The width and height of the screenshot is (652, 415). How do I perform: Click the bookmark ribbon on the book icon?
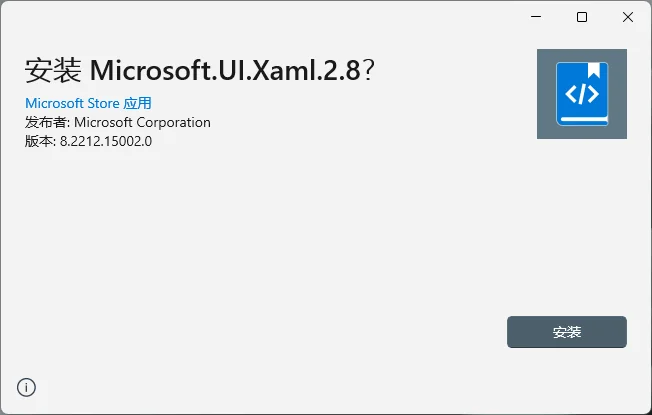(594, 70)
